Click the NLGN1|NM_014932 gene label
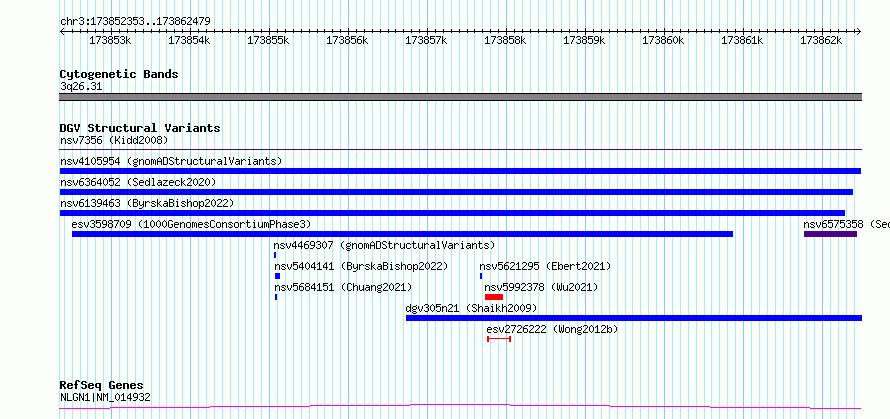Viewport: 890px width, 419px height. (x=106, y=397)
